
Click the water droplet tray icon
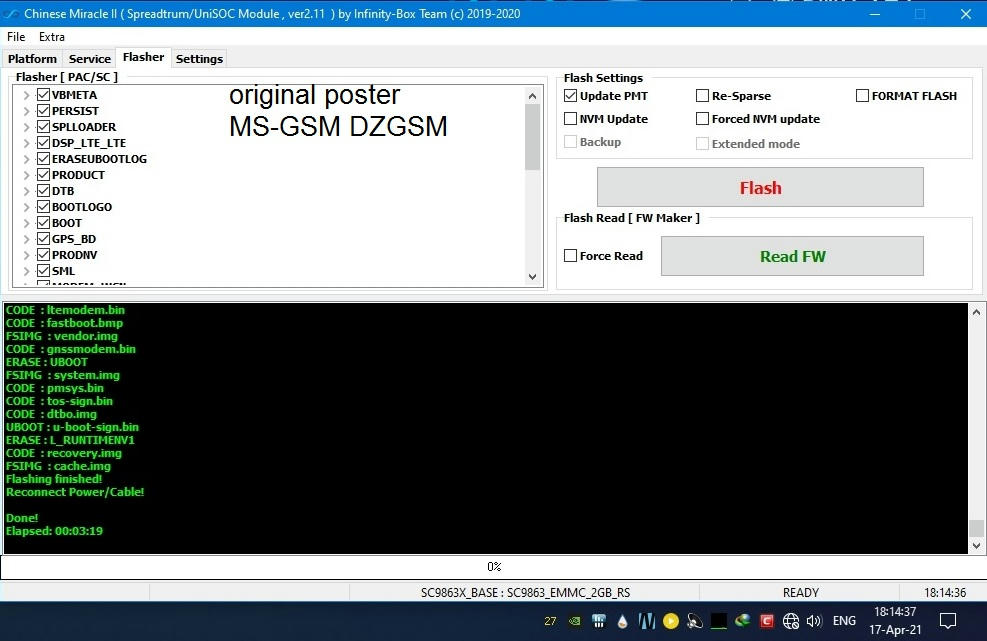point(623,621)
